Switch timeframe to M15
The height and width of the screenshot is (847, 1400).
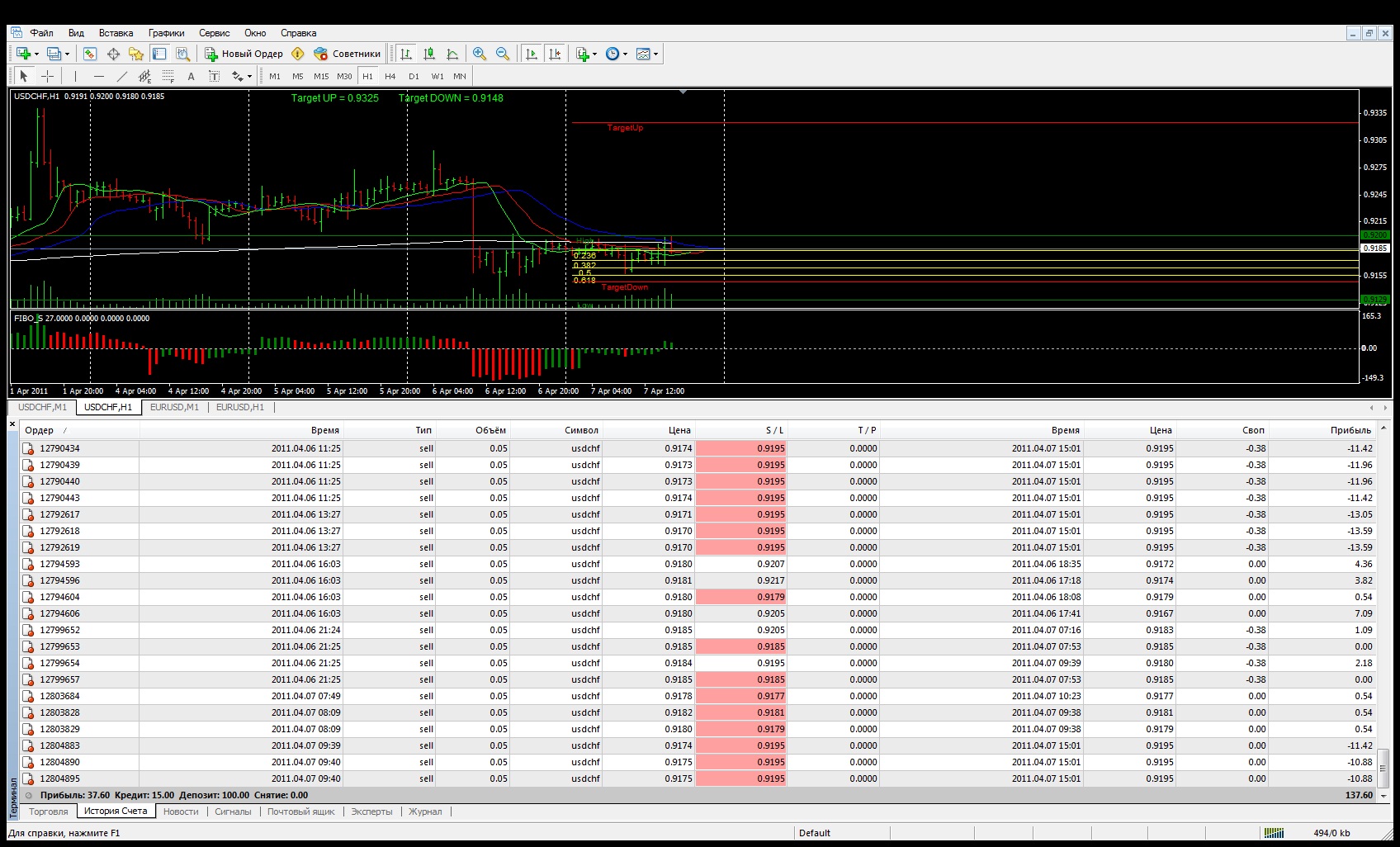[321, 76]
